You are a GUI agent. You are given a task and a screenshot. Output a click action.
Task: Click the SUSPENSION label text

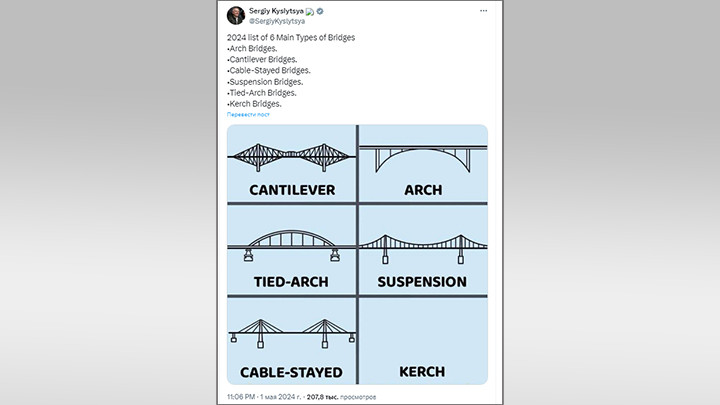(422, 282)
